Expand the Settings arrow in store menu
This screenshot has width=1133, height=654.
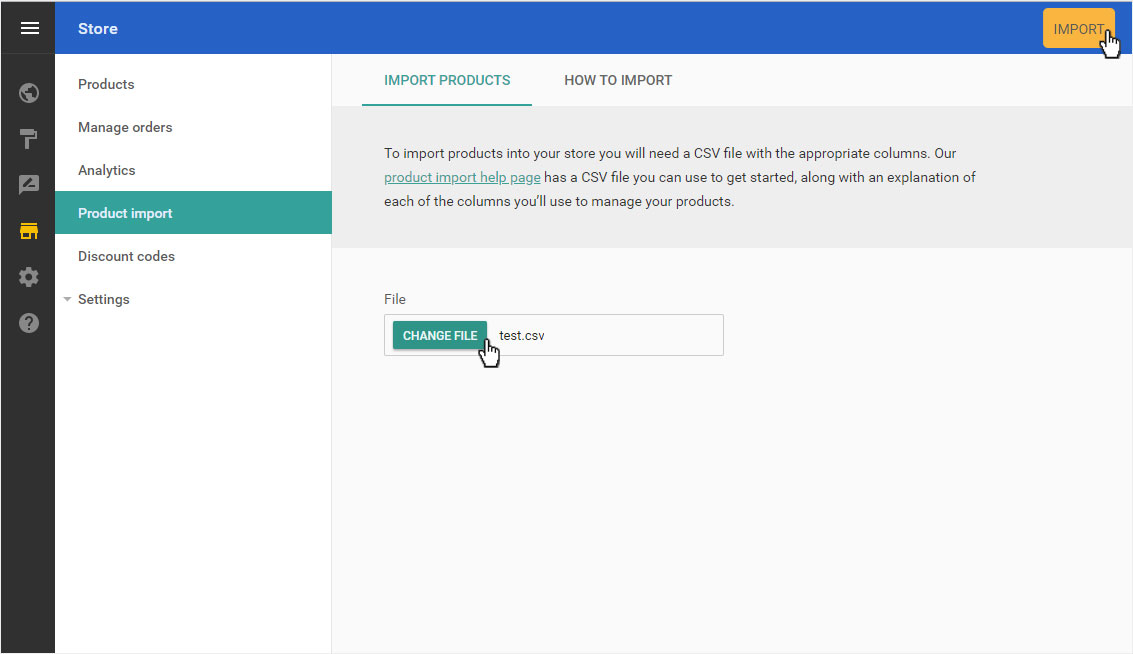tap(67, 299)
